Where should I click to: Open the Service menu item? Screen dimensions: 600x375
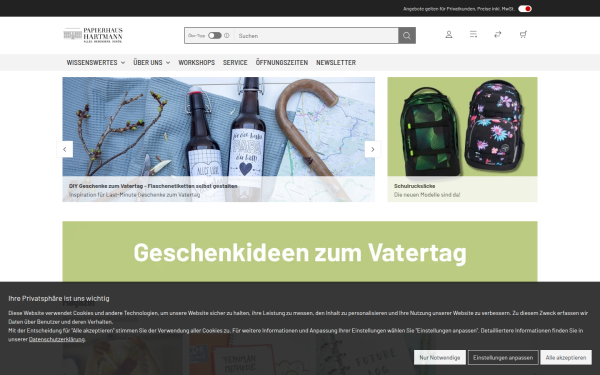[235, 62]
